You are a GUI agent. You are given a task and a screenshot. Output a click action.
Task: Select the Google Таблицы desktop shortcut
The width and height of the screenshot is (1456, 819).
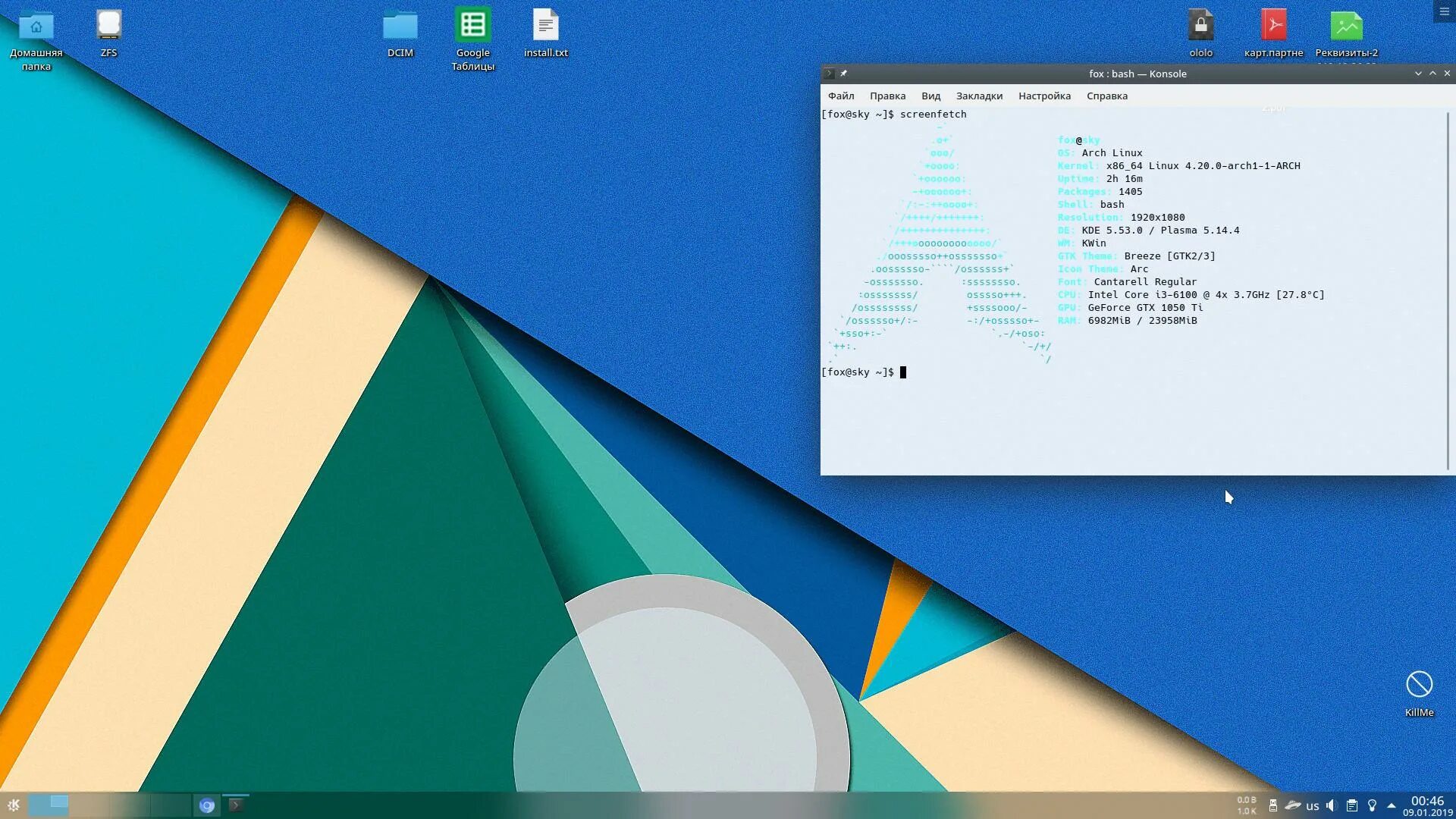[x=472, y=39]
